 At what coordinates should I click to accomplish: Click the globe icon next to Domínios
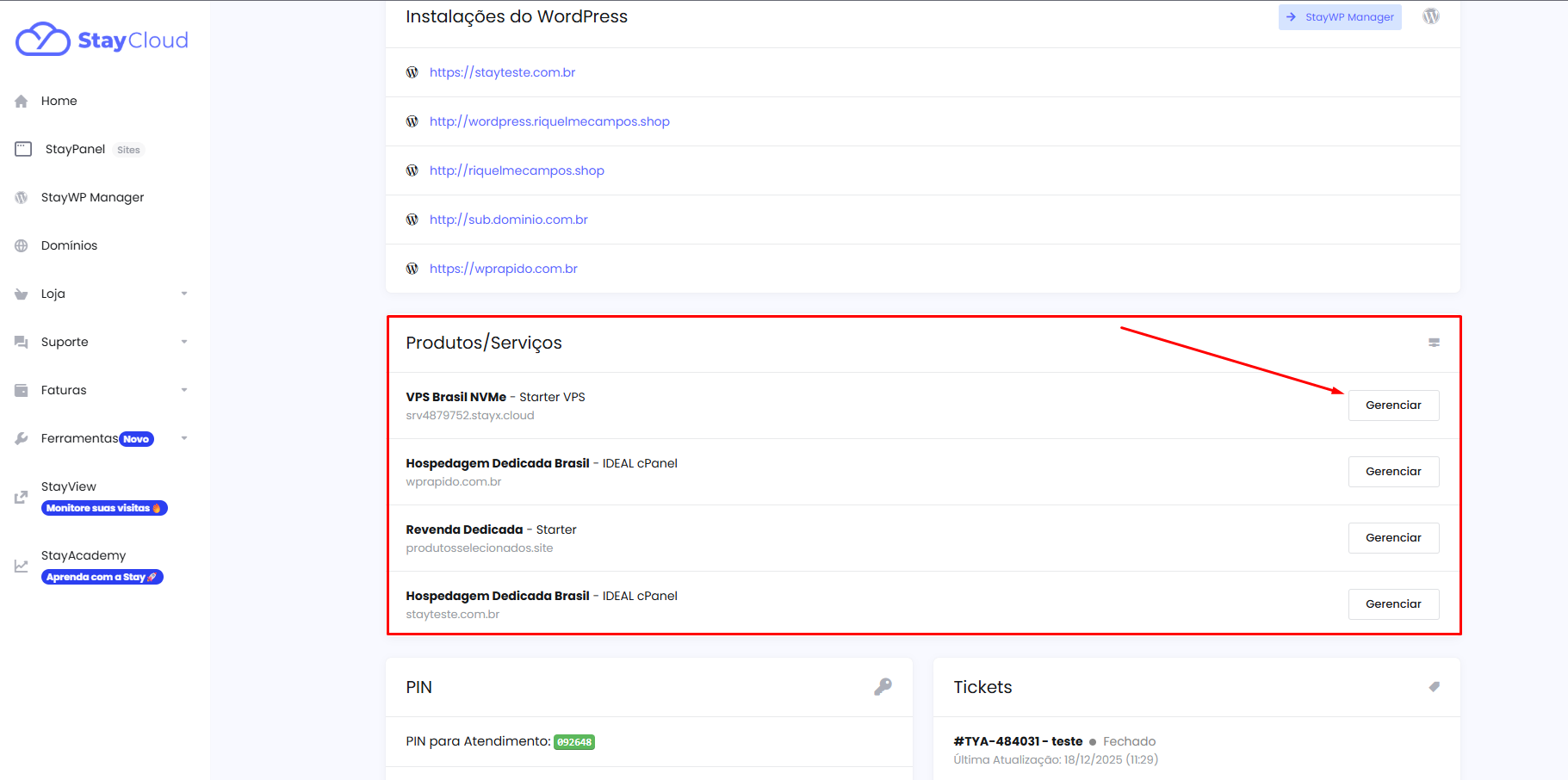[x=21, y=245]
